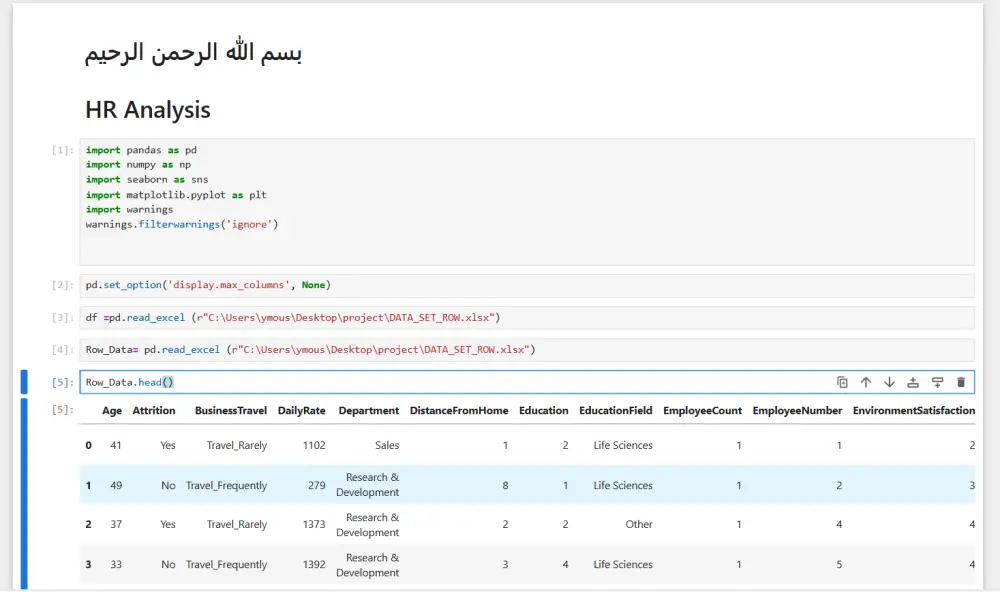
Task: Click the BusinessTravel column header
Action: (x=231, y=411)
